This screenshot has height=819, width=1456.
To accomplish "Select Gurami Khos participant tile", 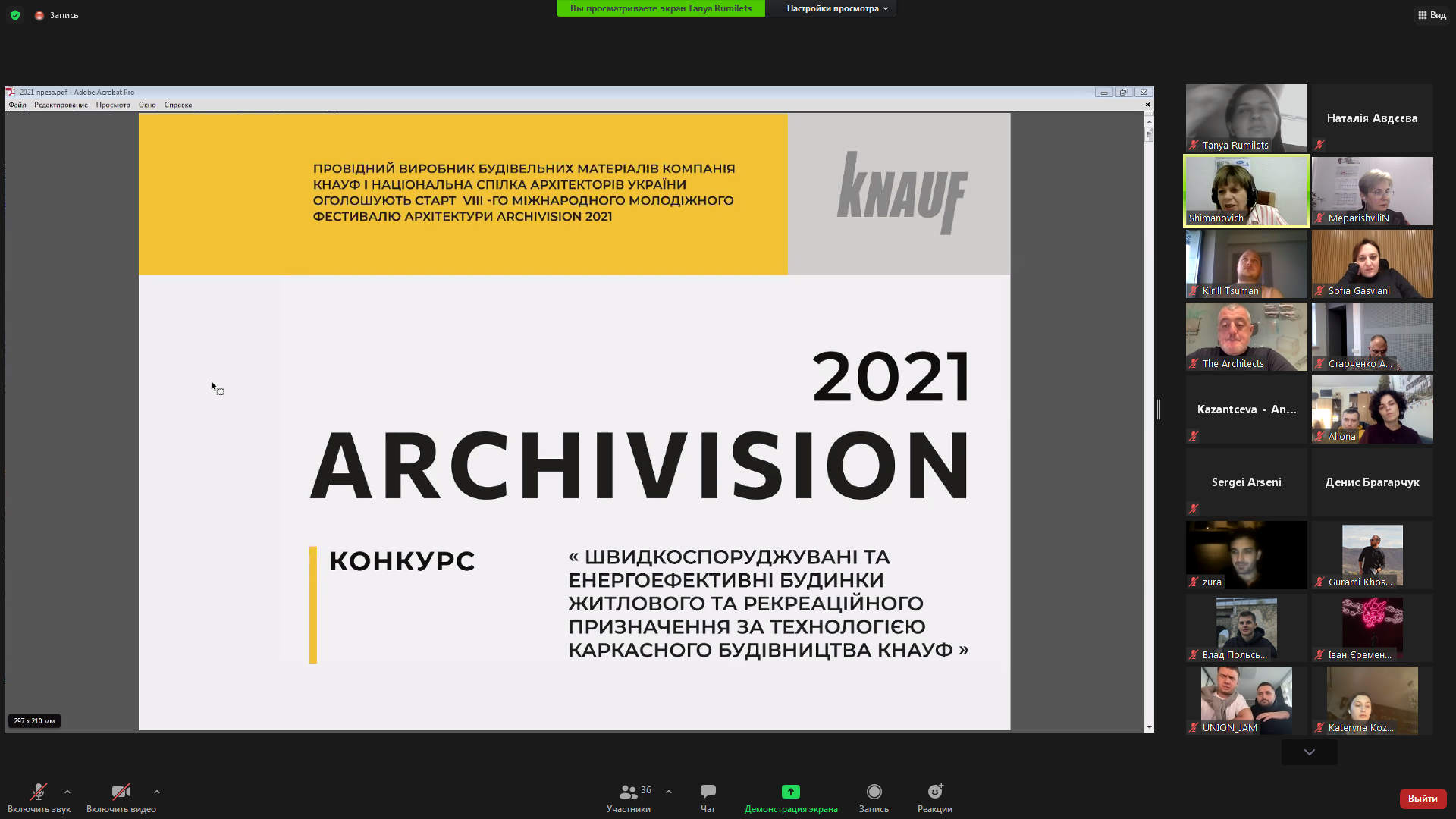I will tap(1373, 555).
